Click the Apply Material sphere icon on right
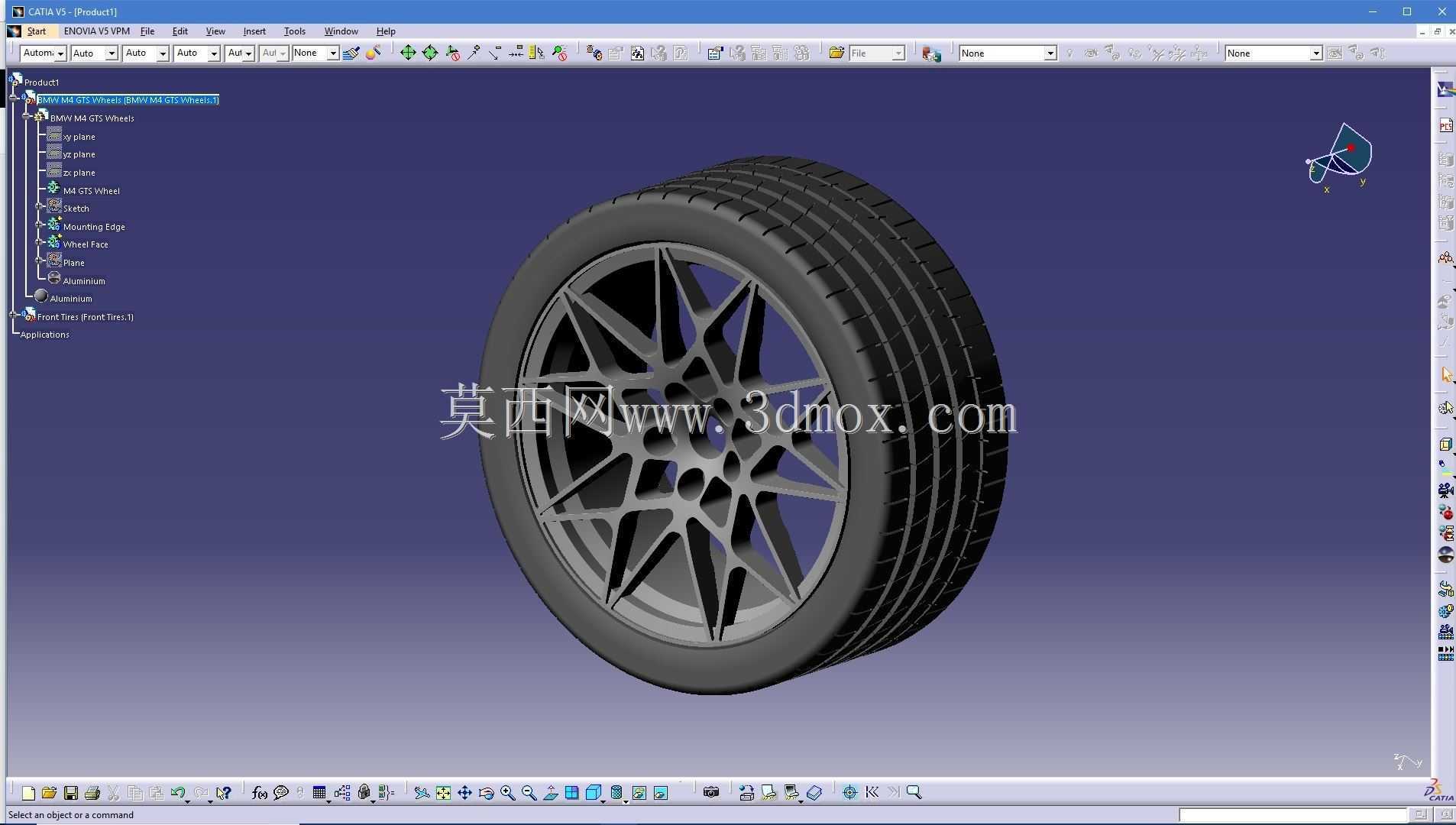This screenshot has width=1456, height=825. point(1445,555)
